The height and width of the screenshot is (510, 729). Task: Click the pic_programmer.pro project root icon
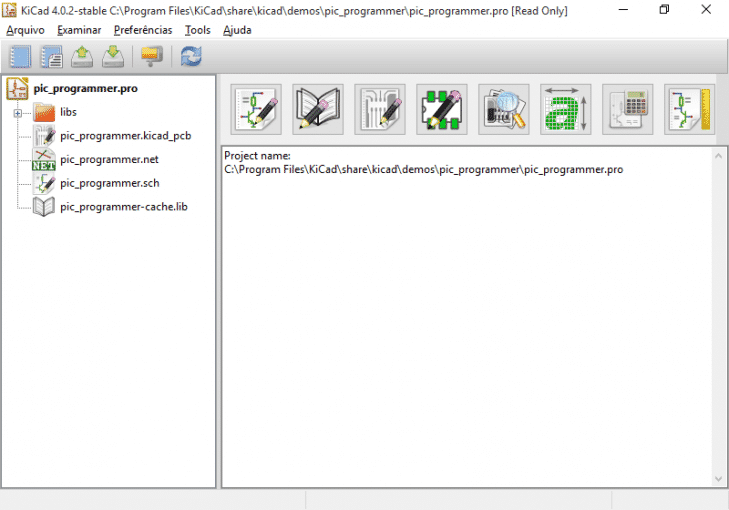17,88
